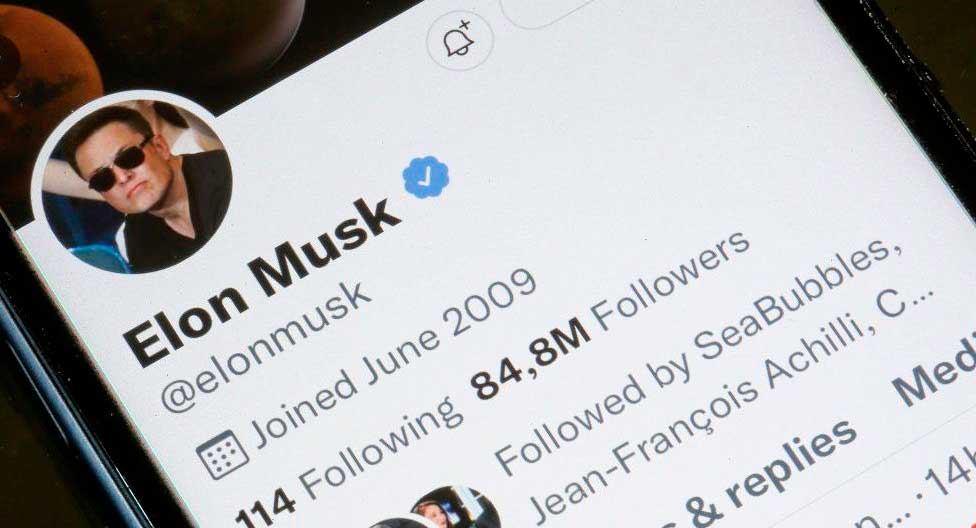Turn on notifications with the bell icon
Image resolution: width=976 pixels, height=528 pixels.
tap(459, 39)
